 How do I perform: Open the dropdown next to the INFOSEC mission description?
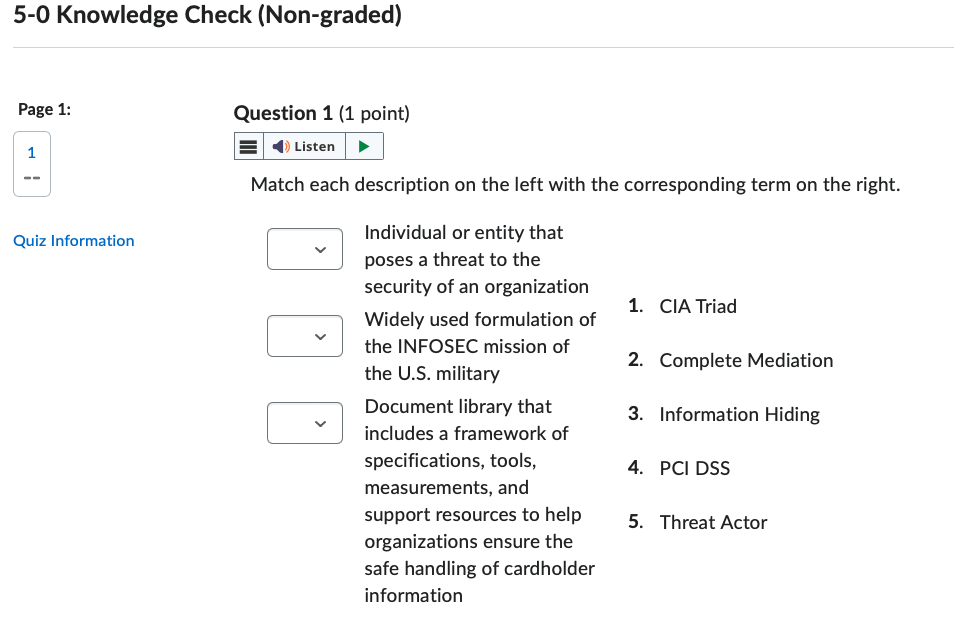click(305, 336)
